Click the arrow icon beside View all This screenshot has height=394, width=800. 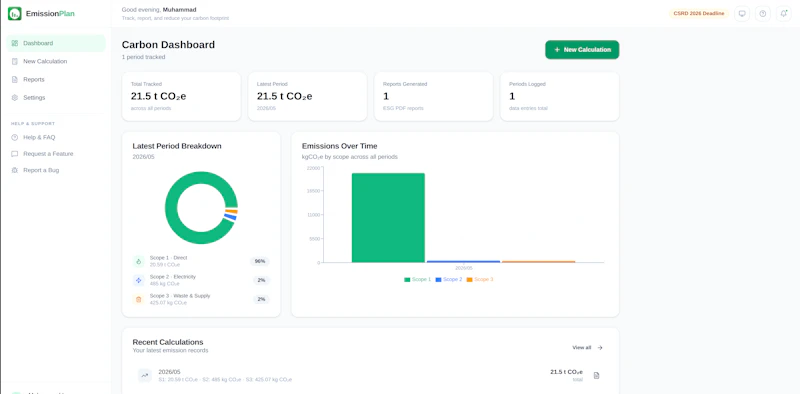click(x=600, y=348)
